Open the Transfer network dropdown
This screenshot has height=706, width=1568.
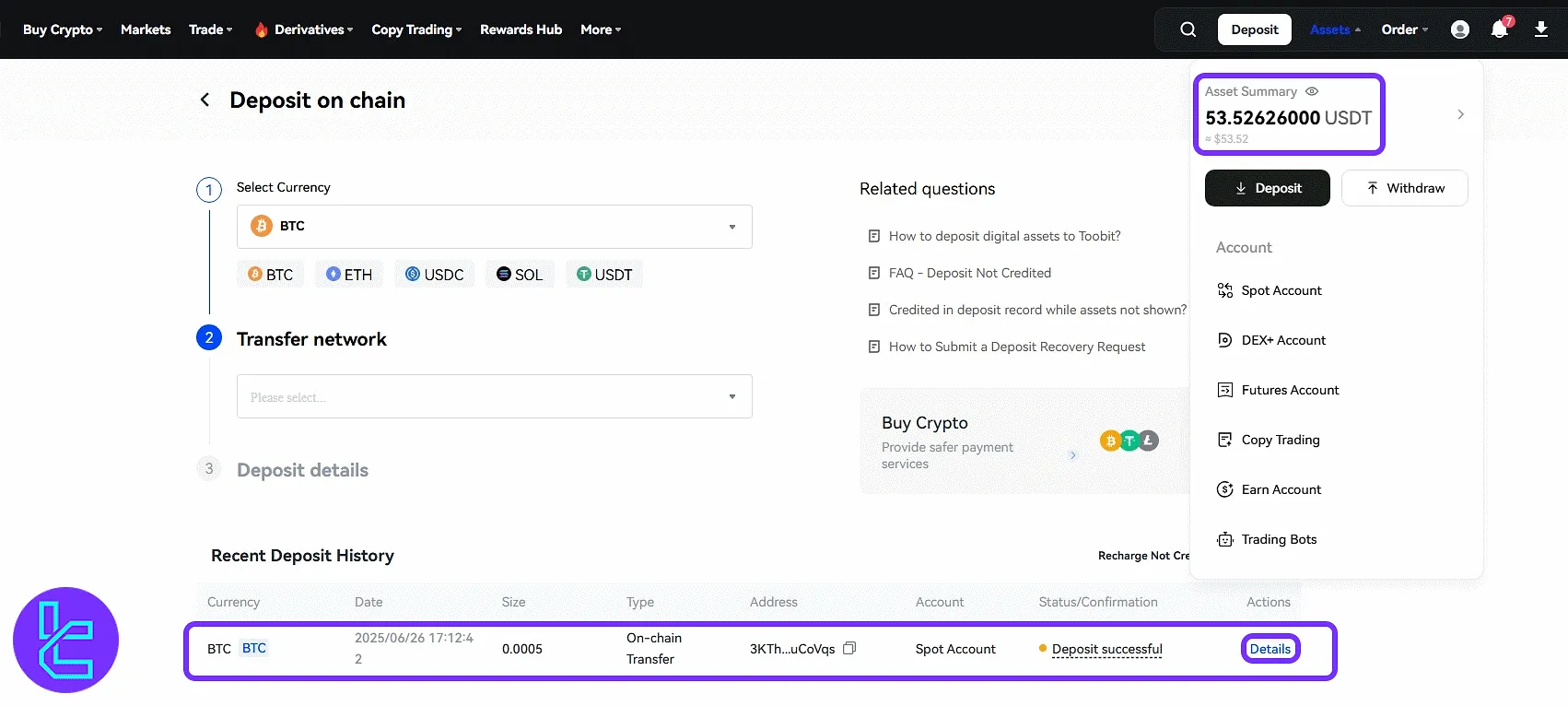tap(495, 396)
